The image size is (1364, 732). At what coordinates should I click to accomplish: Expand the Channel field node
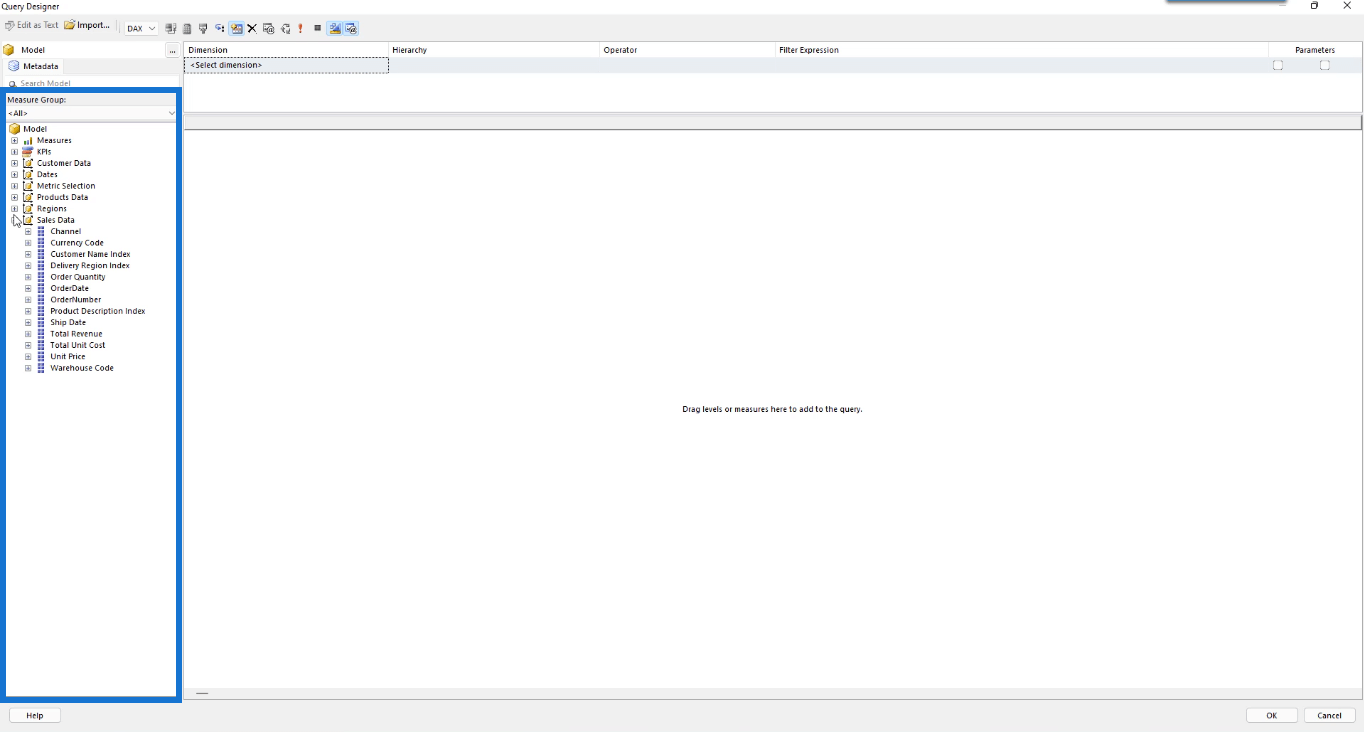click(28, 231)
